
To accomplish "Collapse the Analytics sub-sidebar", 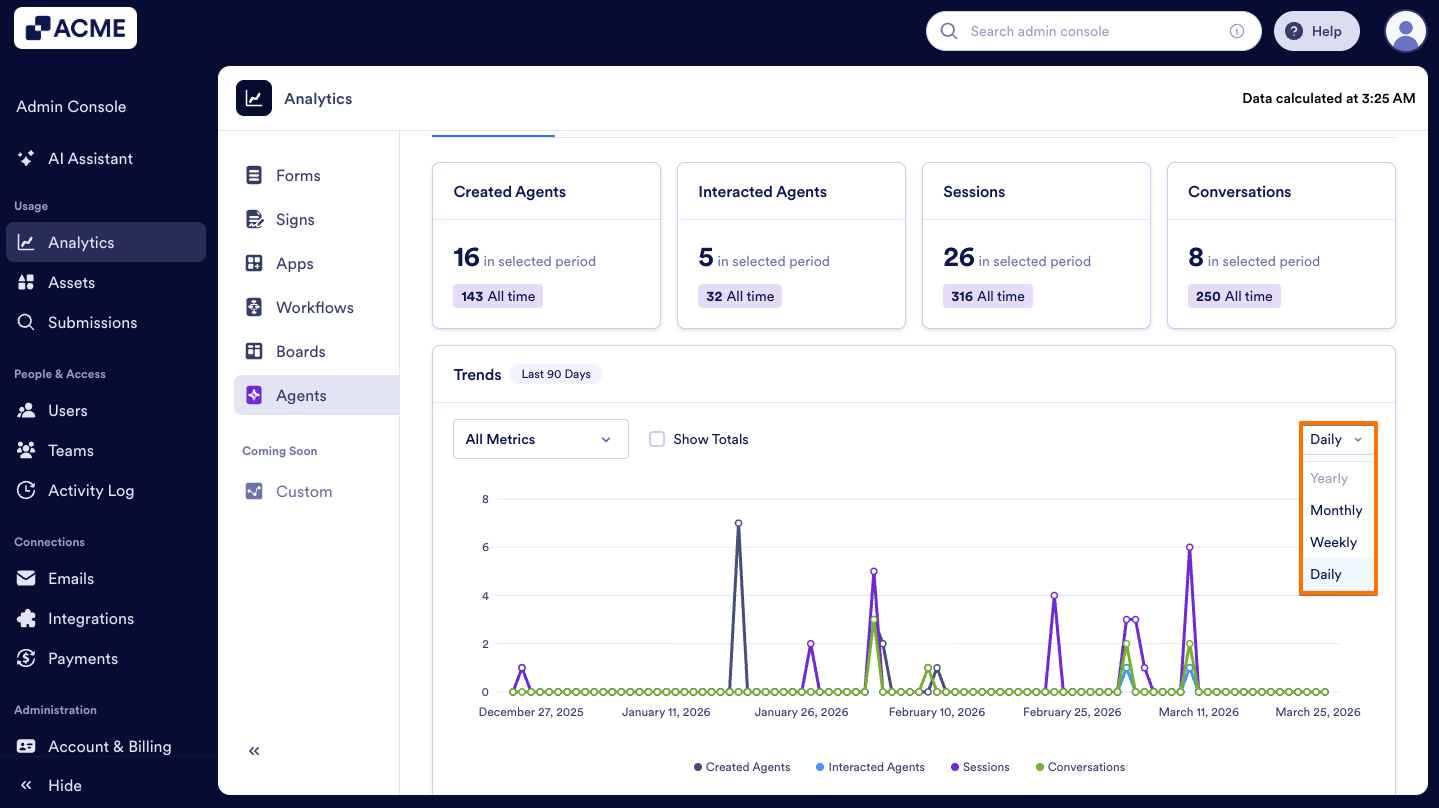I will tap(253, 750).
